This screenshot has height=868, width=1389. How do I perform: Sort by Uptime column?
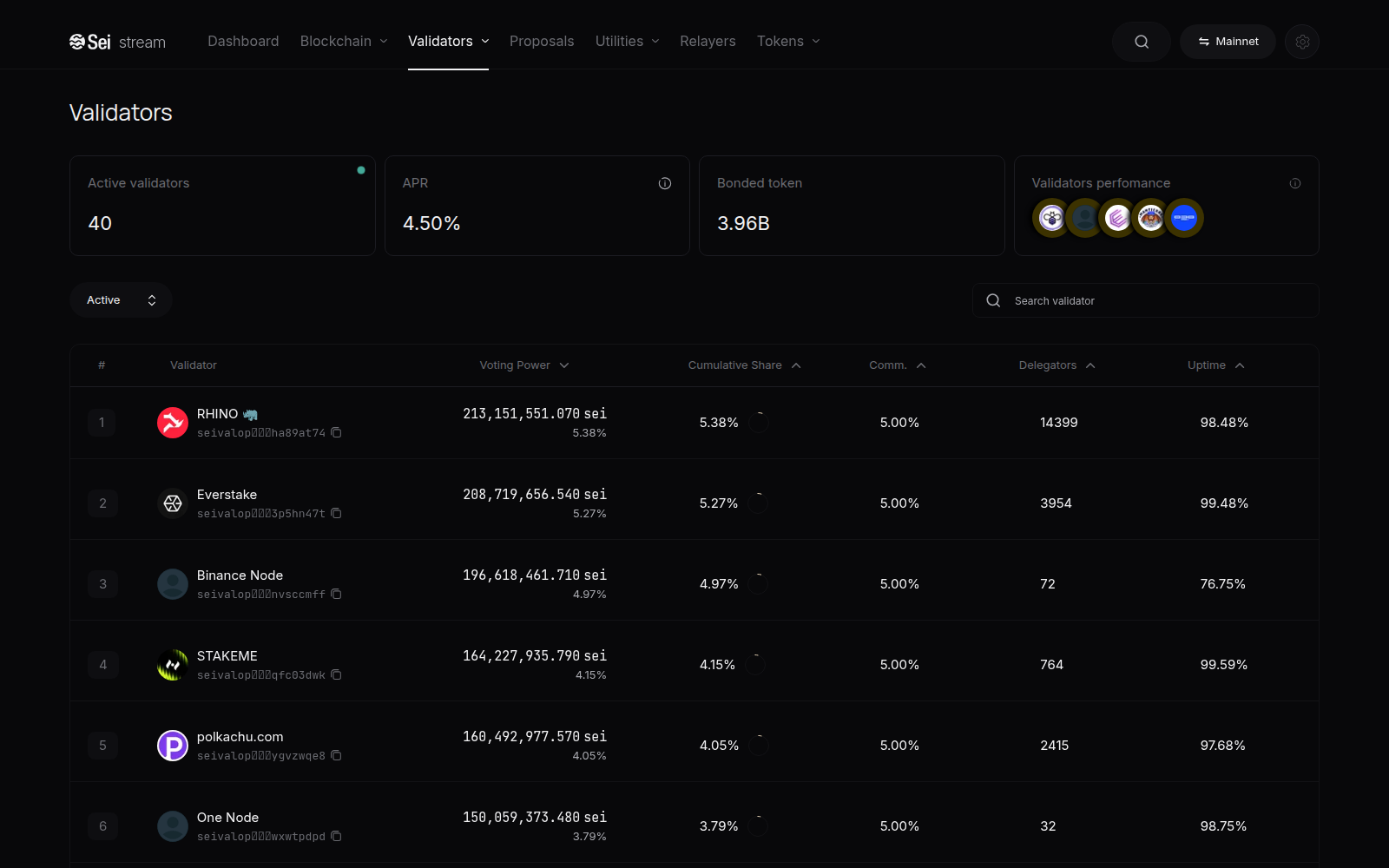(x=1215, y=365)
